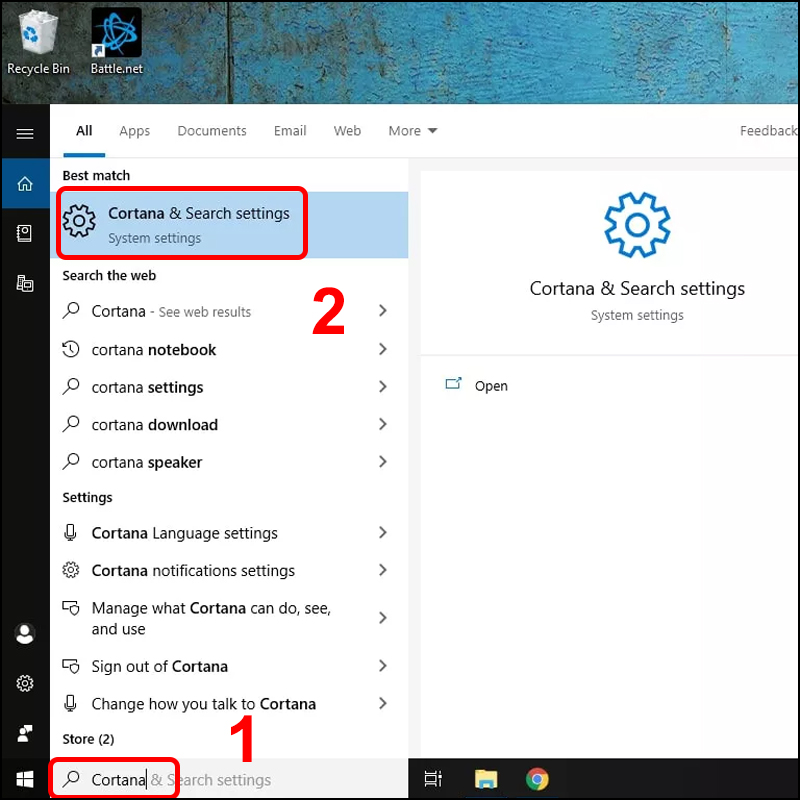Image resolution: width=800 pixels, height=800 pixels.
Task: Open Sign out of Cortana setting
Action: click(x=229, y=666)
